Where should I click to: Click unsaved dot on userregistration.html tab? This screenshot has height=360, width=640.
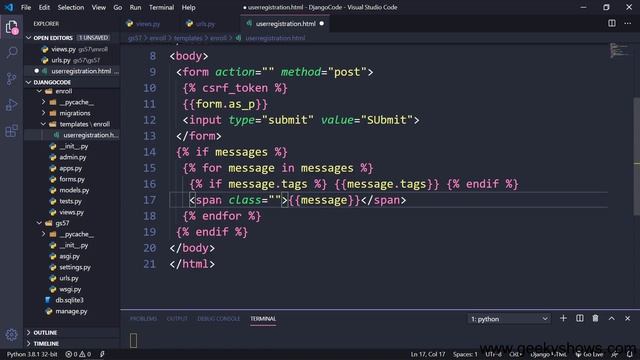(x=322, y=24)
